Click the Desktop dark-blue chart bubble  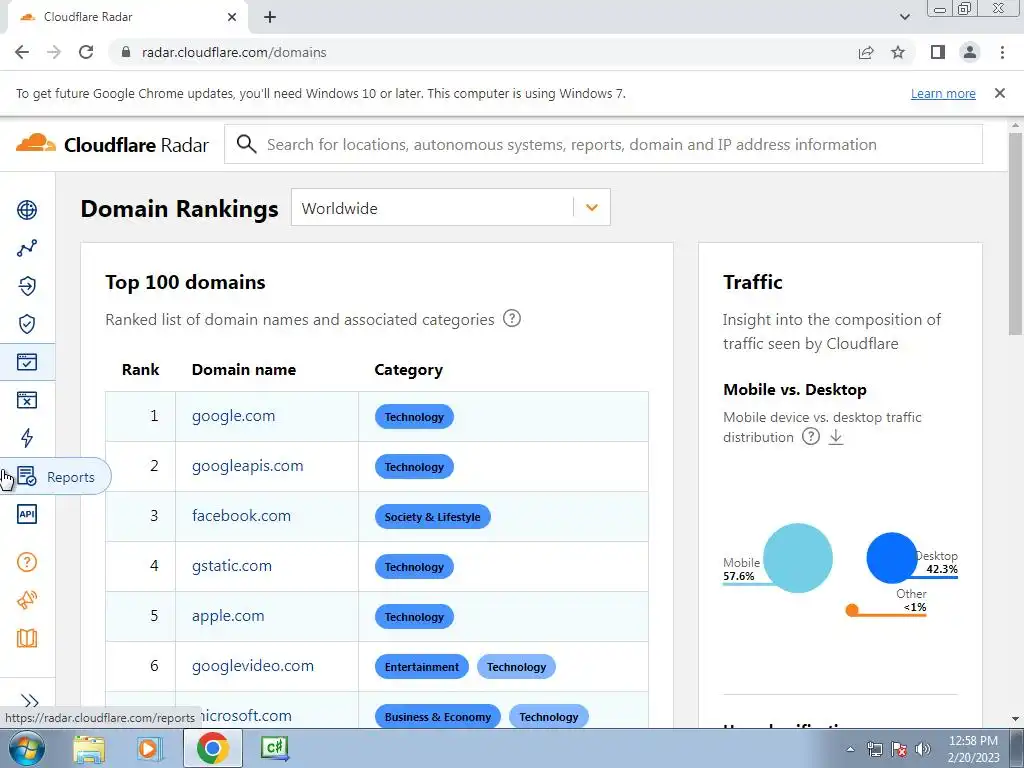click(892, 558)
